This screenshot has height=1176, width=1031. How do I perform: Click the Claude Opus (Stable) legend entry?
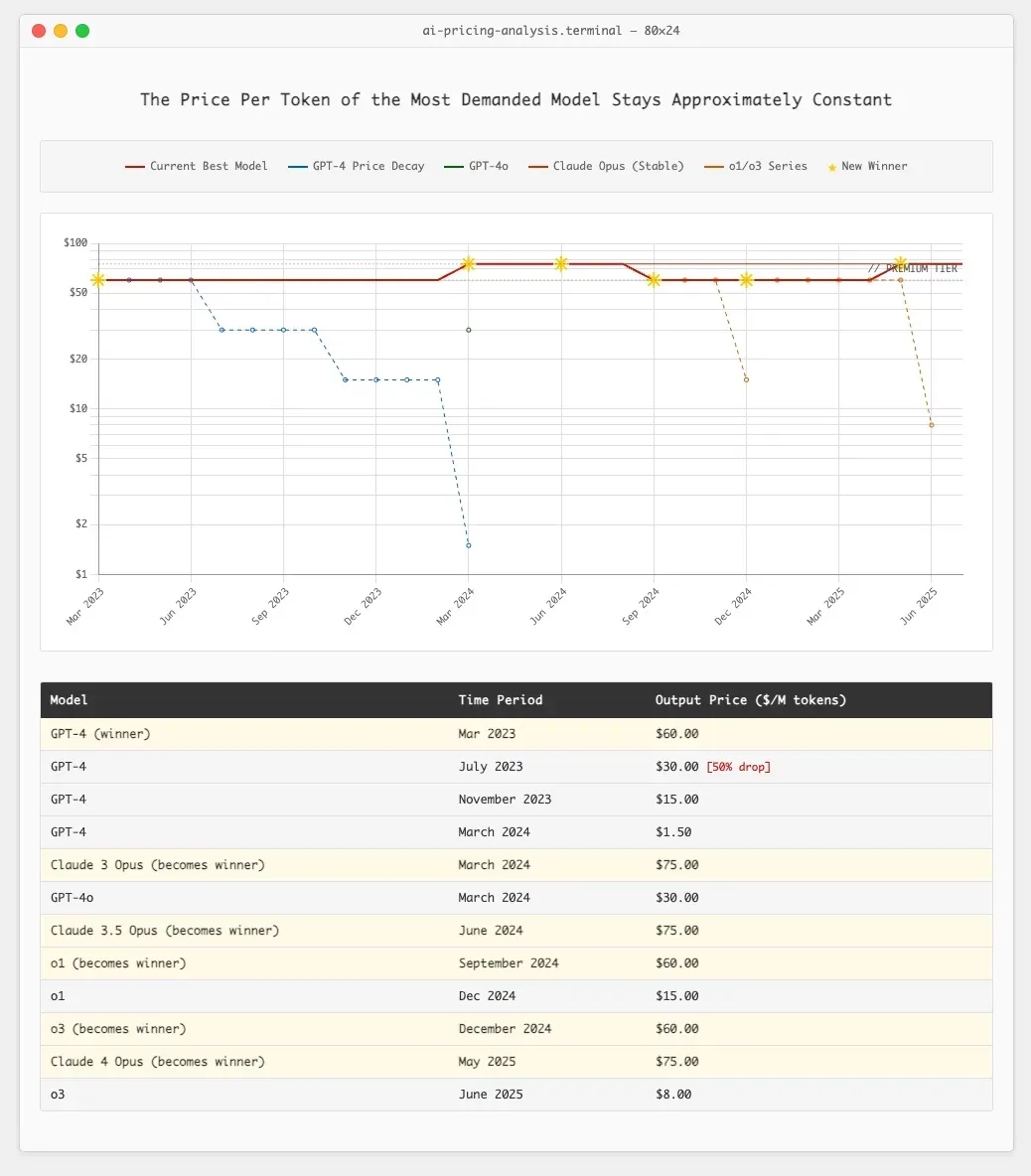point(606,167)
